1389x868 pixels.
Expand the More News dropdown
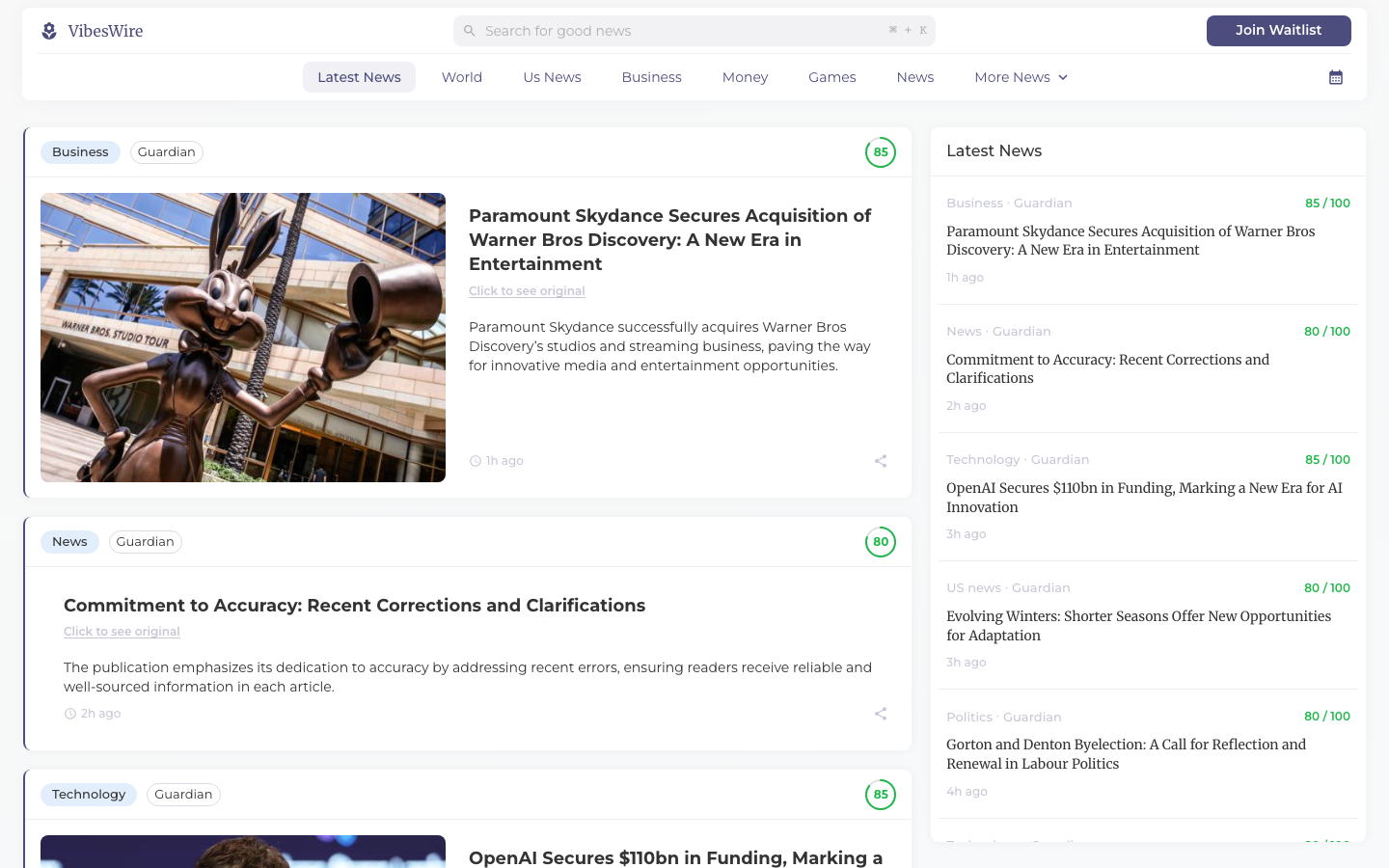pyautogui.click(x=1012, y=76)
